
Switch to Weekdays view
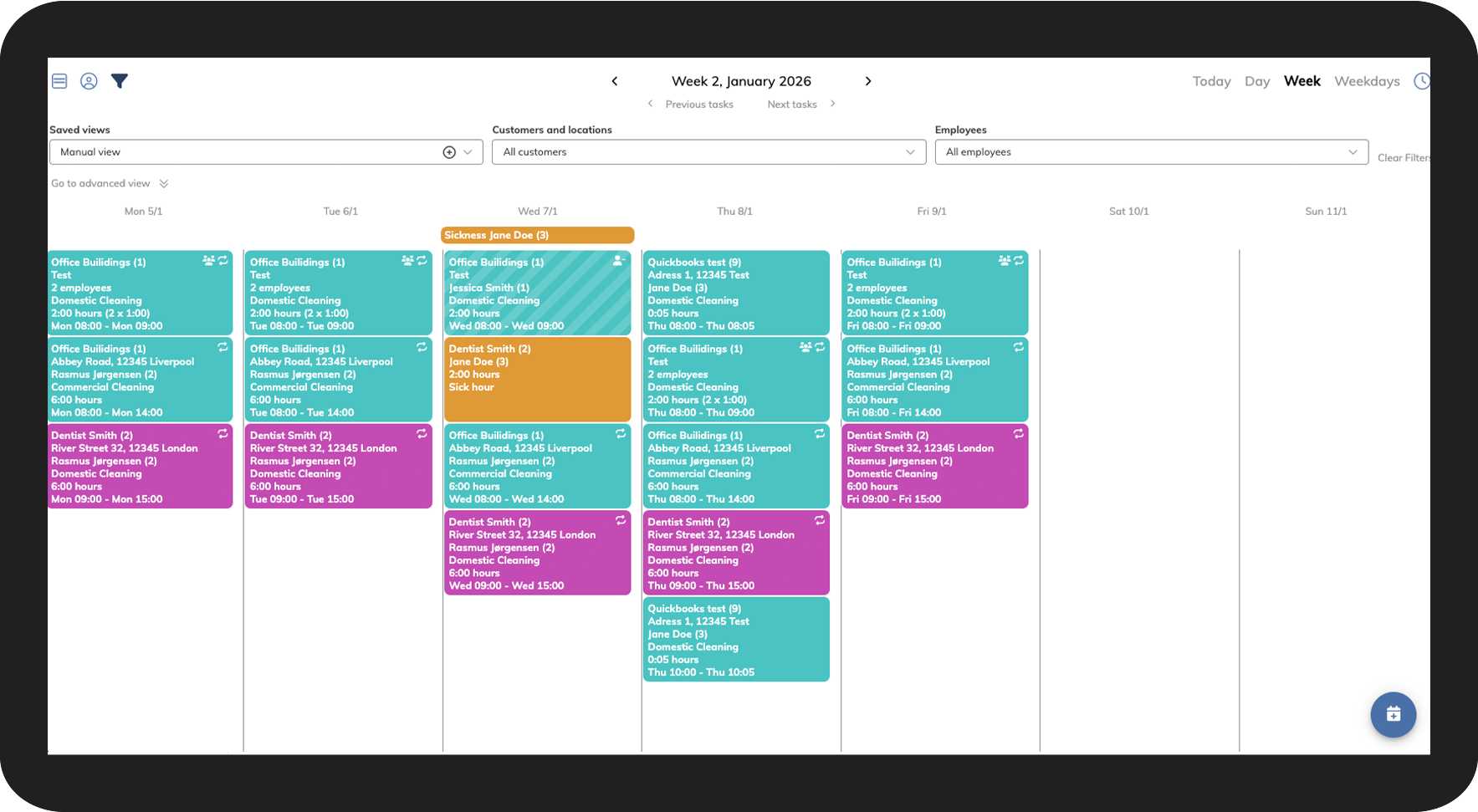[x=1367, y=81]
